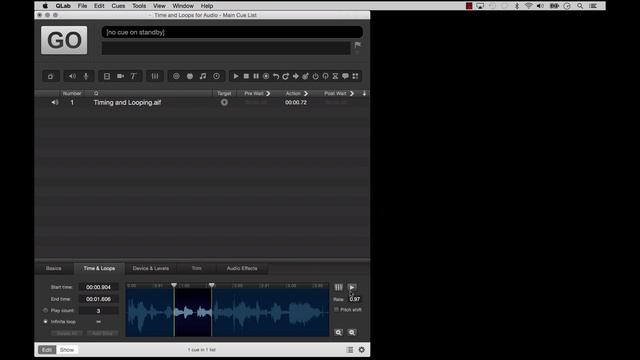Expand the Pre Wait column arrow
Viewport: 640px width, 360px height.
268,93
